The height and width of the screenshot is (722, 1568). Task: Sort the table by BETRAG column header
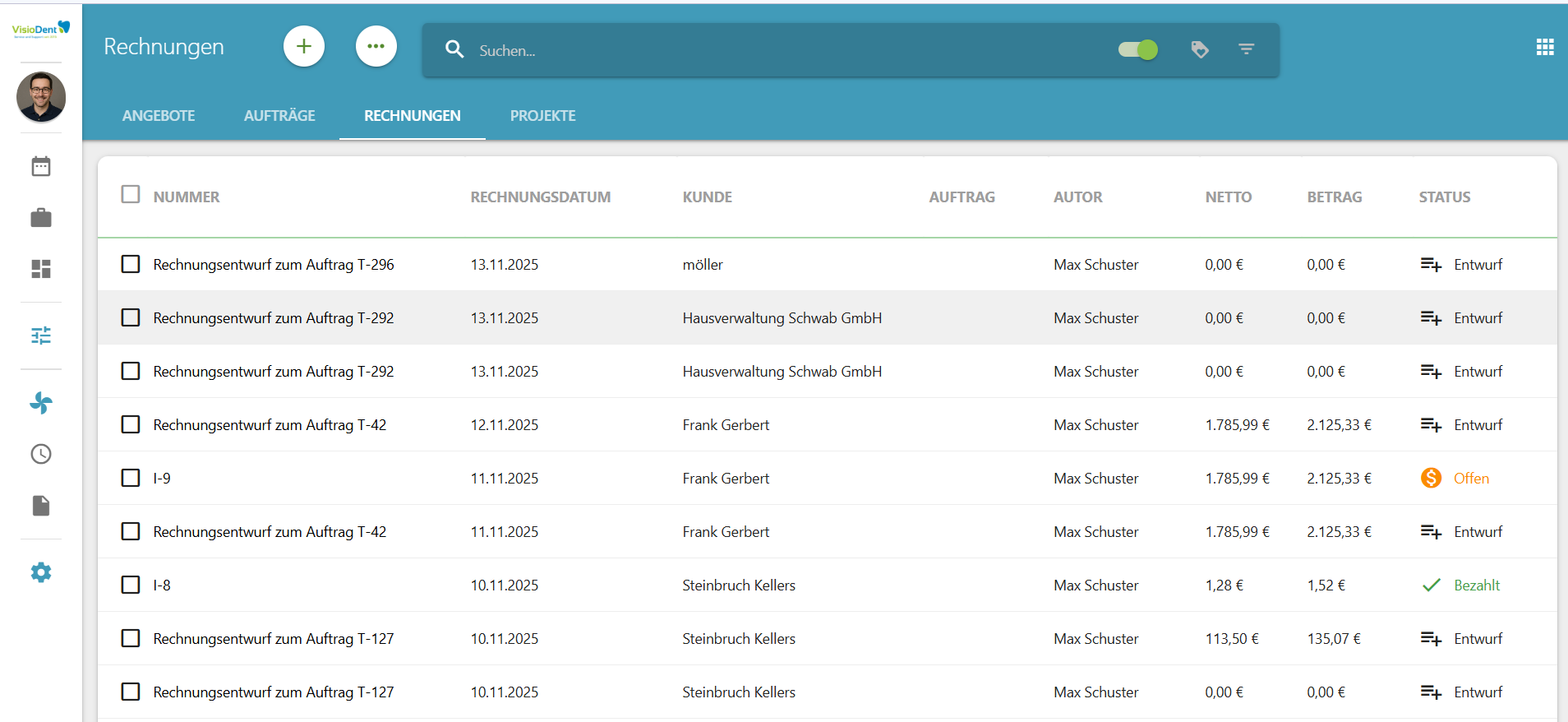(x=1334, y=197)
